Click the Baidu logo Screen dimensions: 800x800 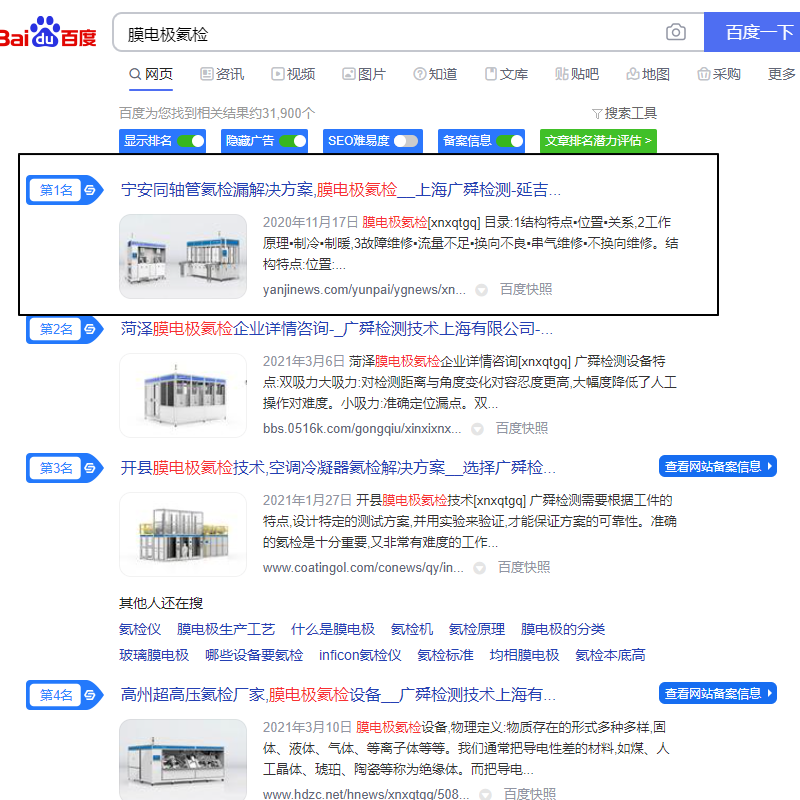point(48,33)
